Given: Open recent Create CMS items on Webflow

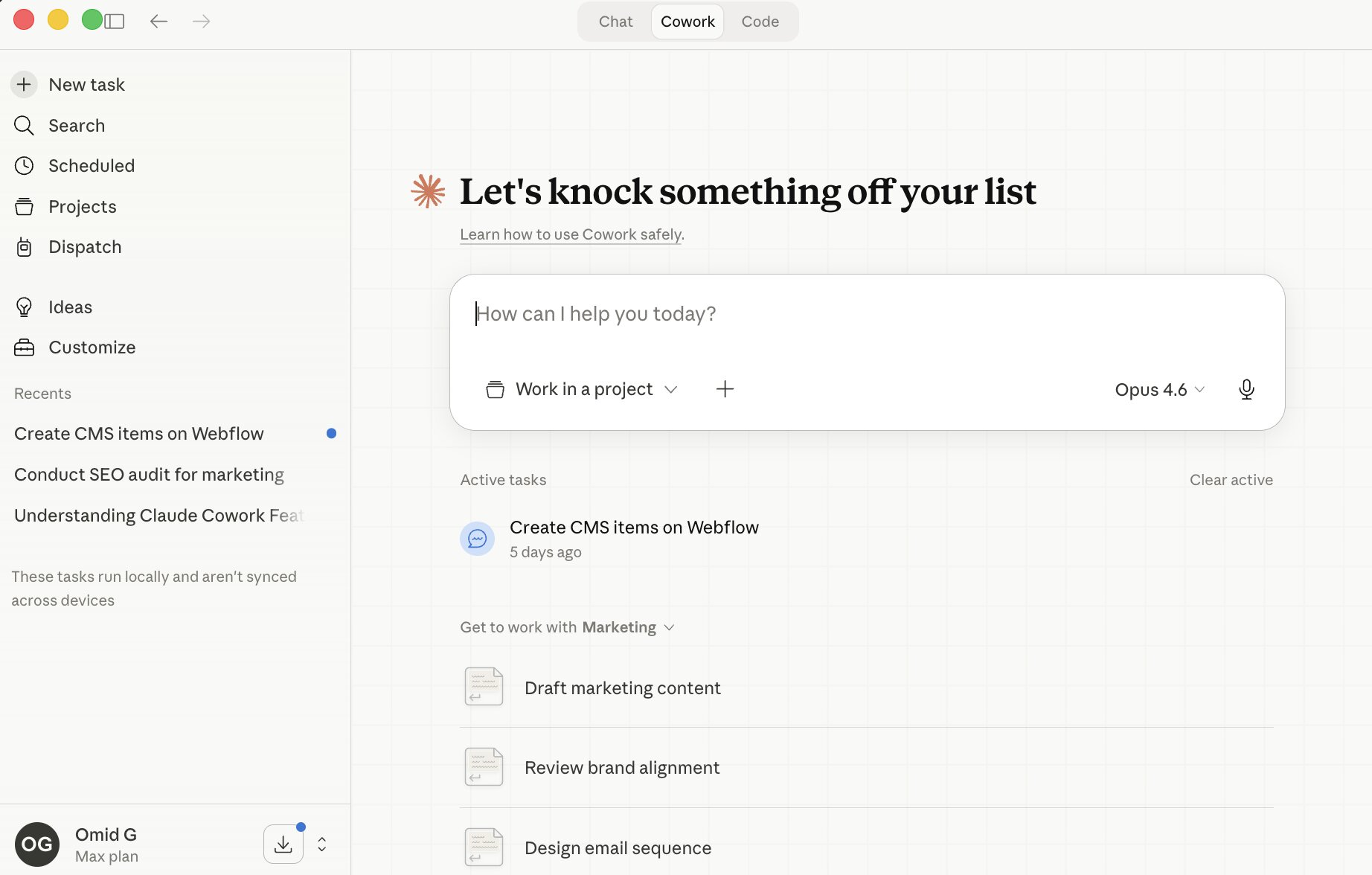Looking at the screenshot, I should 175,434.
